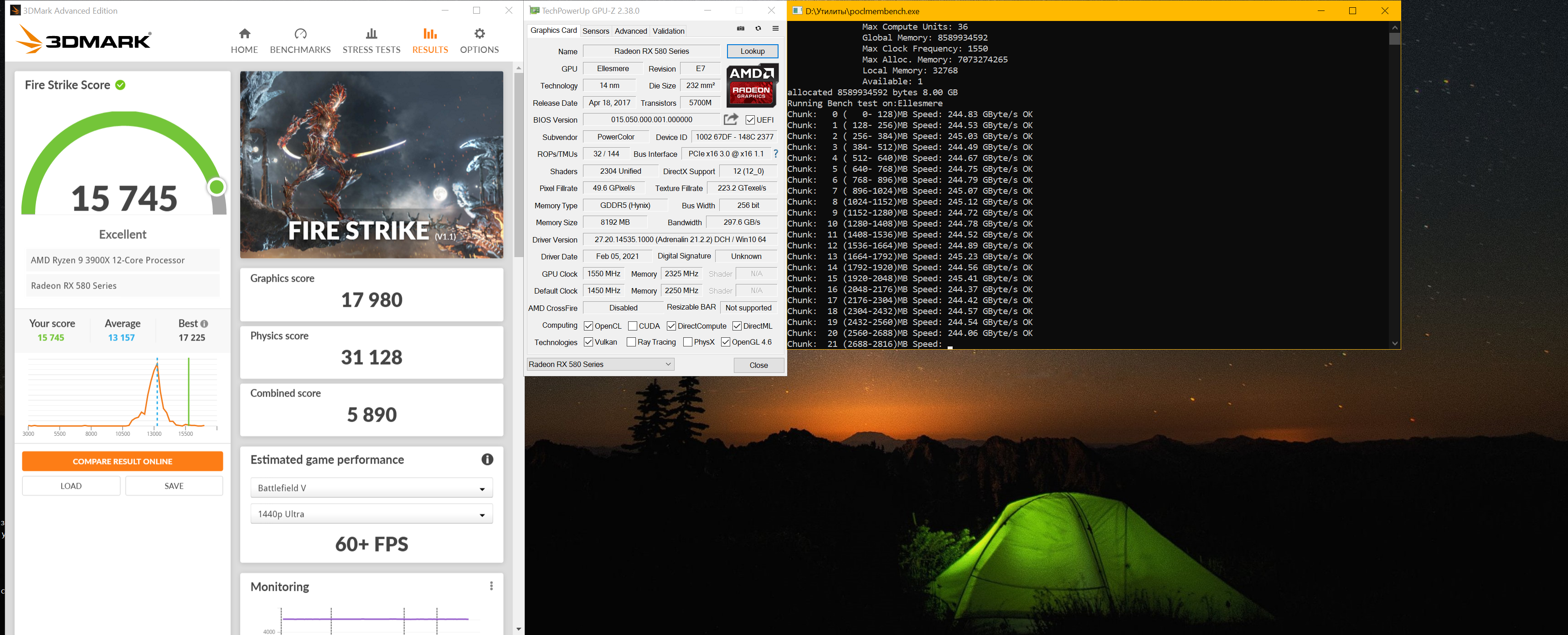
Task: Open the Monitoring three-dots menu
Action: tap(491, 586)
